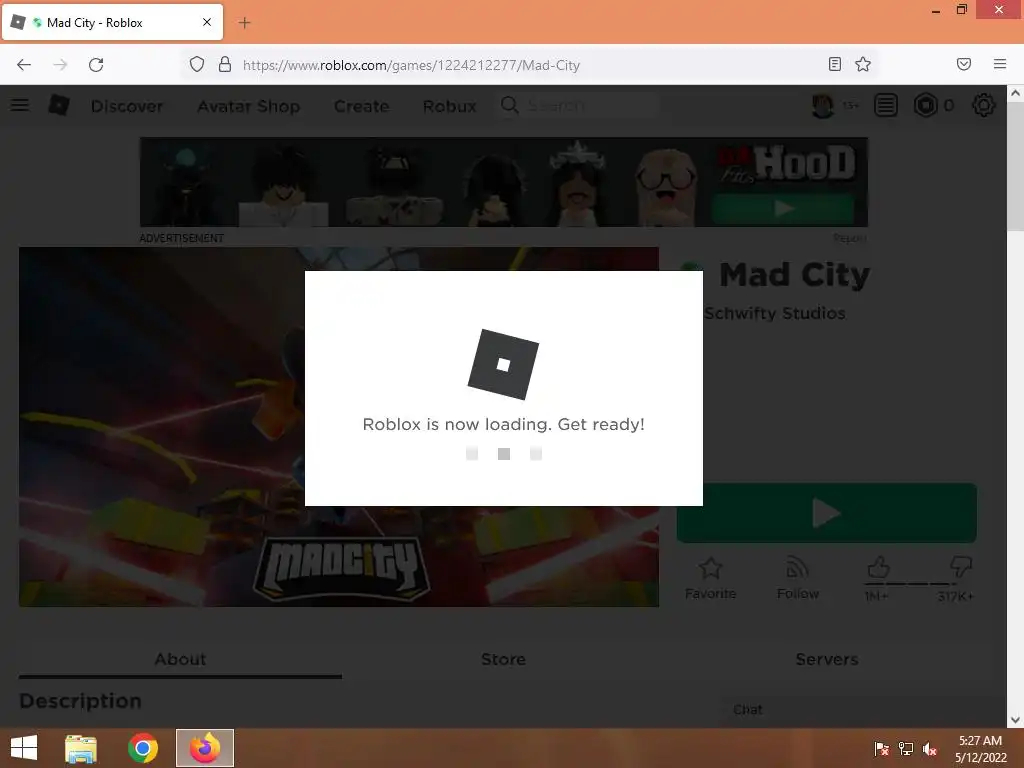Switch to the Servers tab
Viewport: 1024px width, 768px height.
tap(827, 659)
